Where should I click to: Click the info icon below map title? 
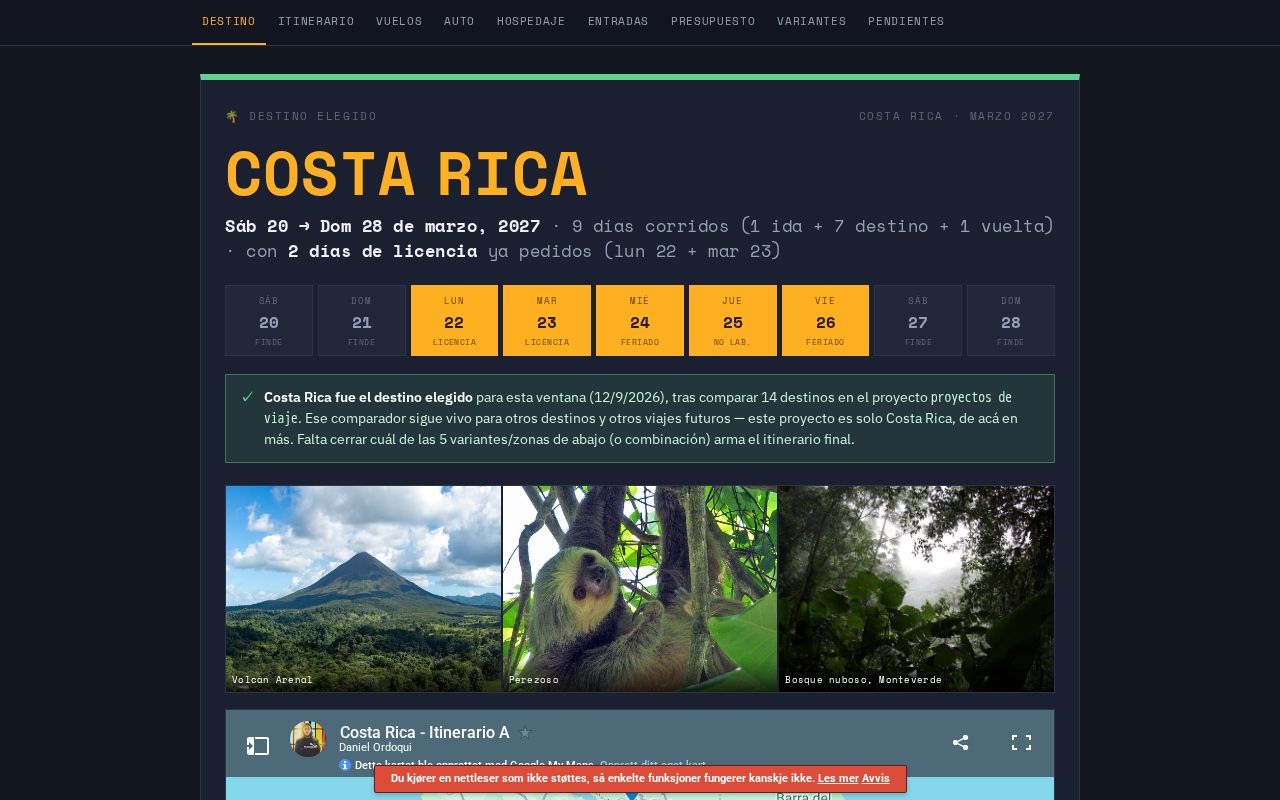click(x=345, y=765)
